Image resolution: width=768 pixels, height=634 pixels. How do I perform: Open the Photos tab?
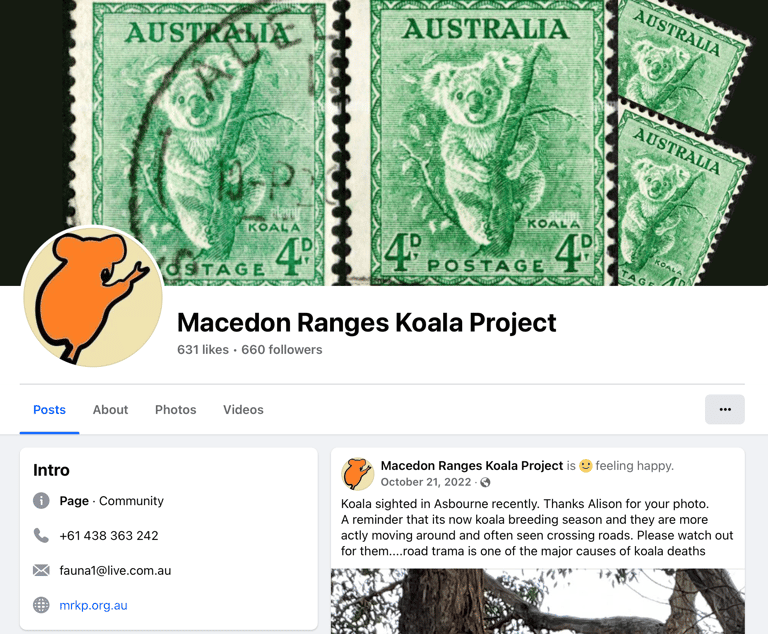click(x=175, y=410)
